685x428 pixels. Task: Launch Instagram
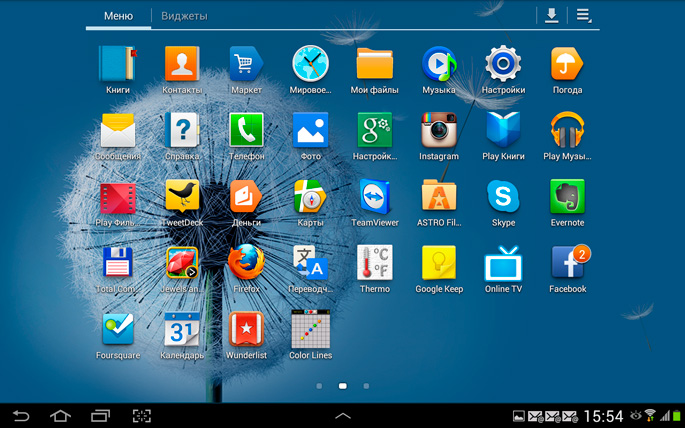439,131
